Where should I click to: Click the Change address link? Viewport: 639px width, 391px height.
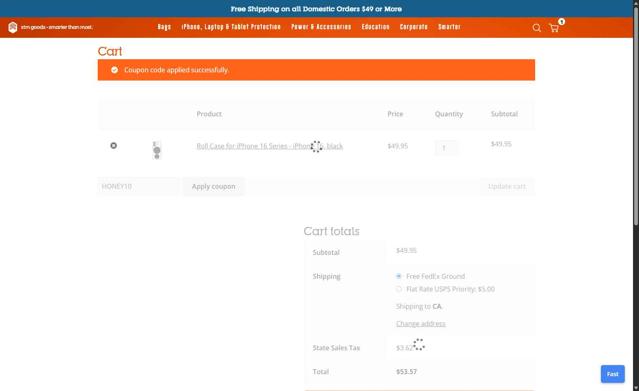pos(421,324)
